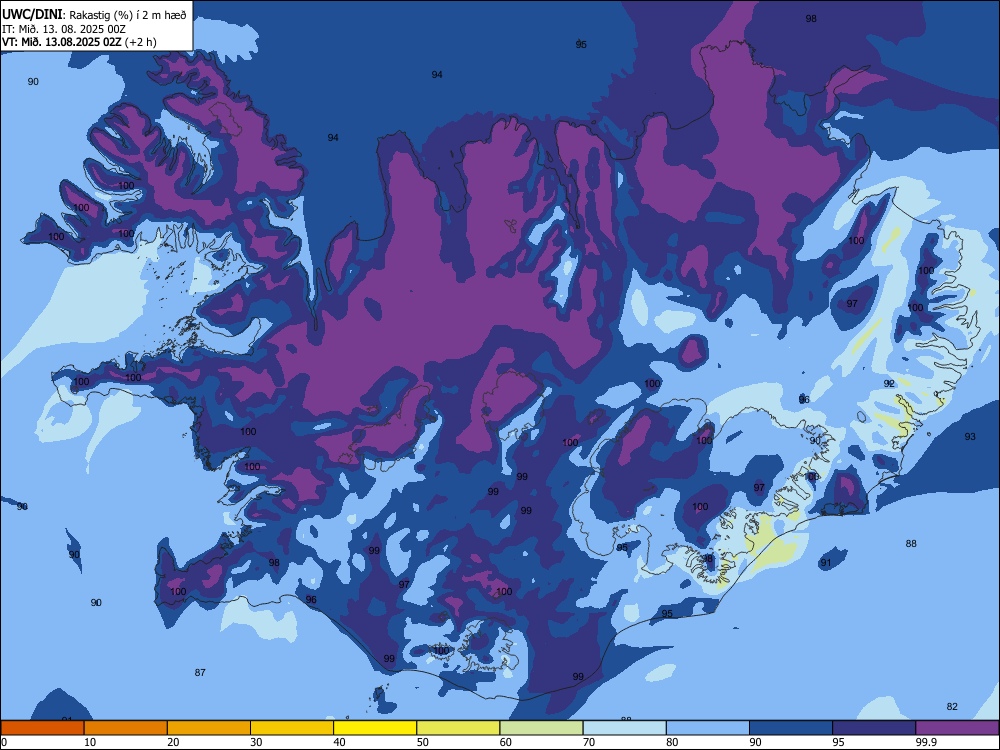The image size is (1000, 750).
Task: Click the 93 humidity value off the coast
Action: 970,436
